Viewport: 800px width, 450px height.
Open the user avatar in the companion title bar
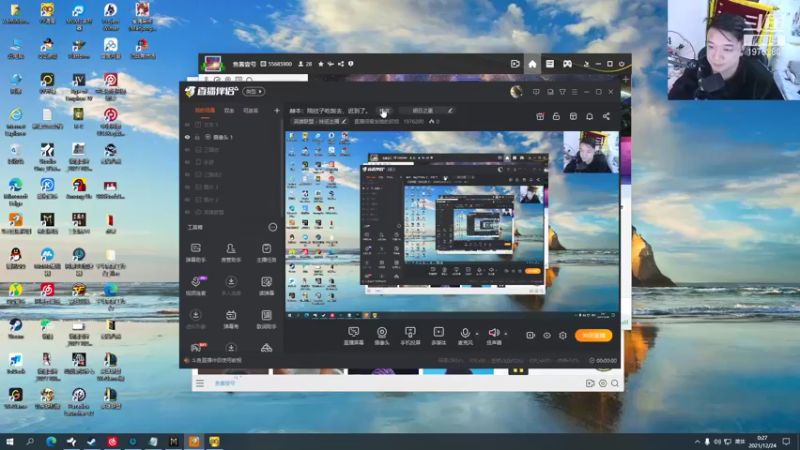coord(516,91)
